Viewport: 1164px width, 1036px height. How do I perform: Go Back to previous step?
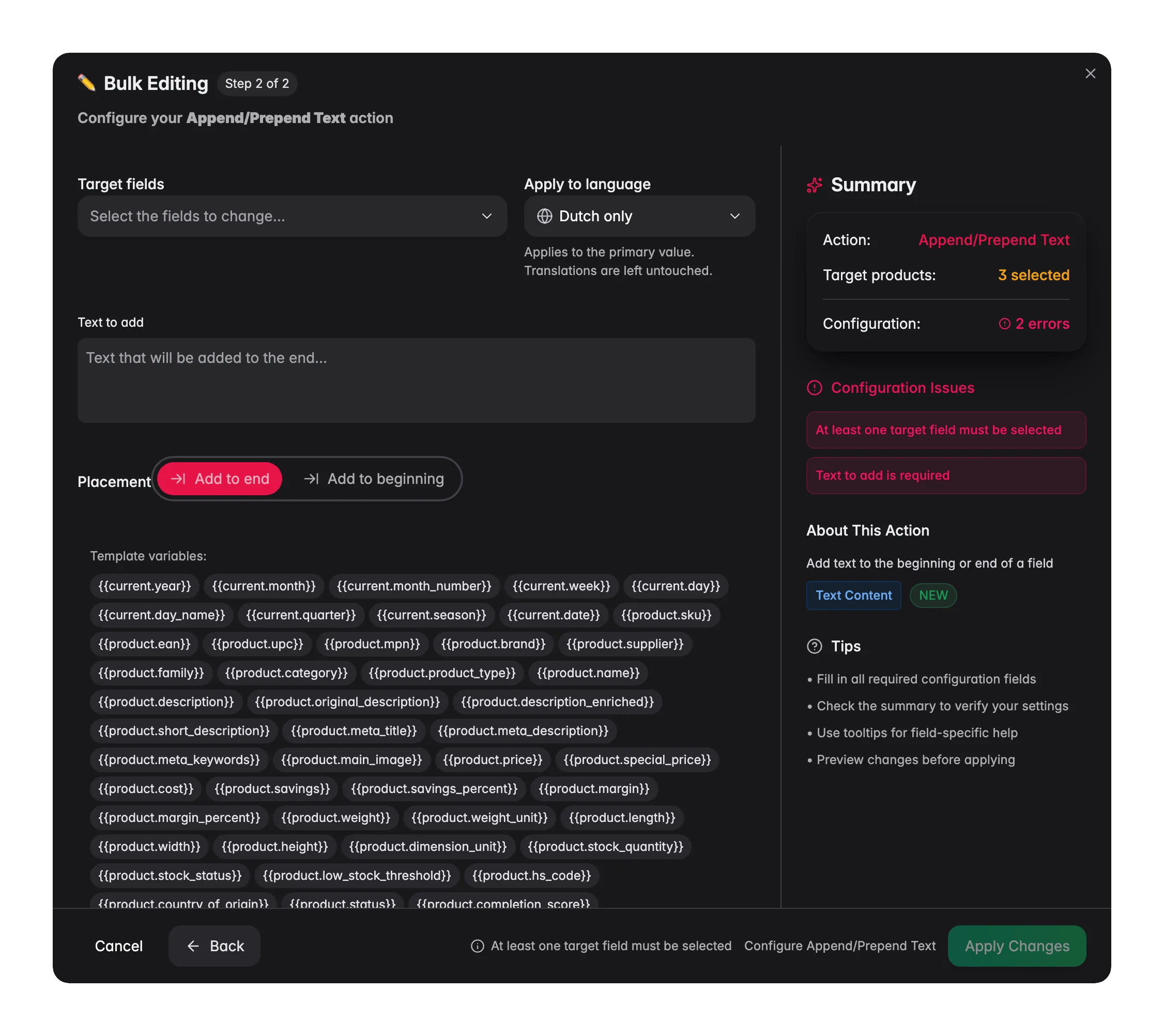point(214,946)
